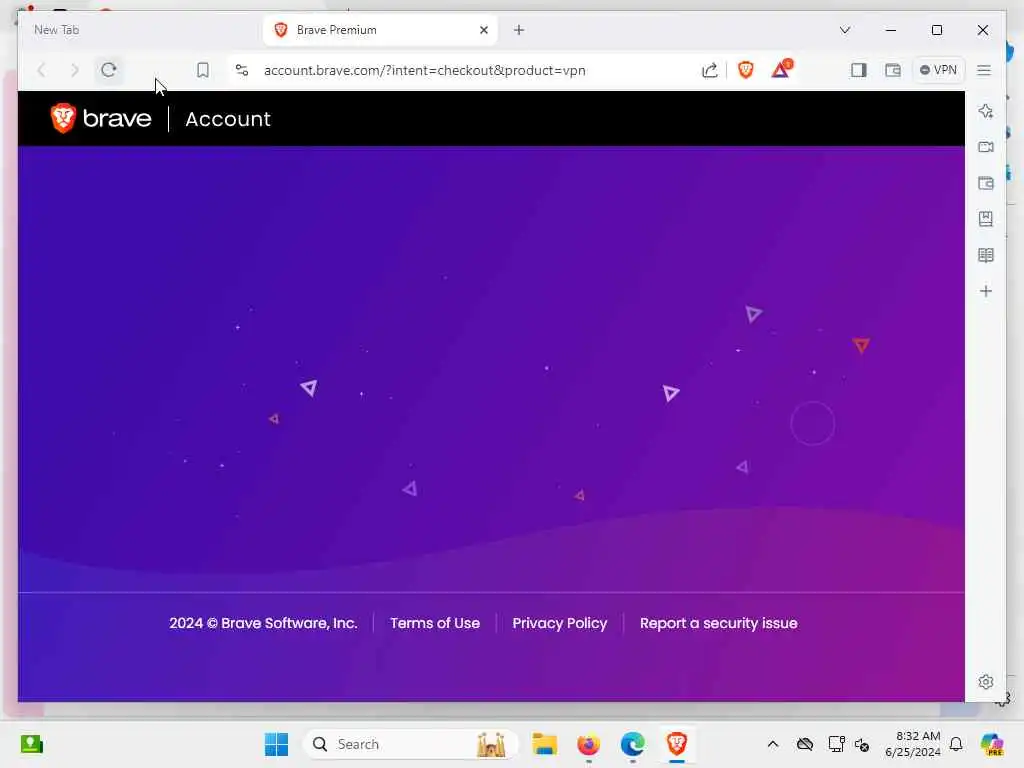Open Firefox from the taskbar

[588, 744]
